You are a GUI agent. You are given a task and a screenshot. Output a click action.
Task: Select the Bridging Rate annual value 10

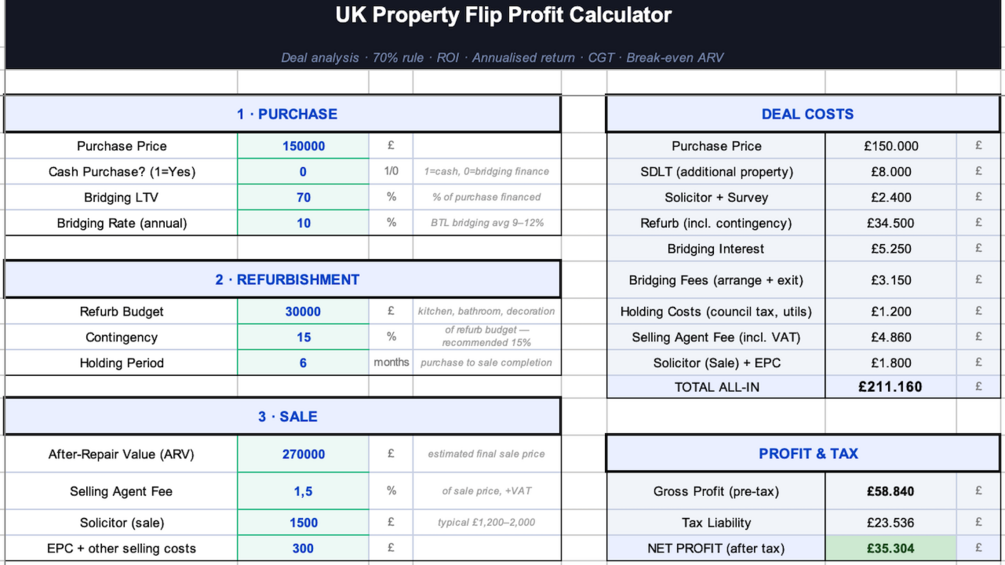(303, 223)
